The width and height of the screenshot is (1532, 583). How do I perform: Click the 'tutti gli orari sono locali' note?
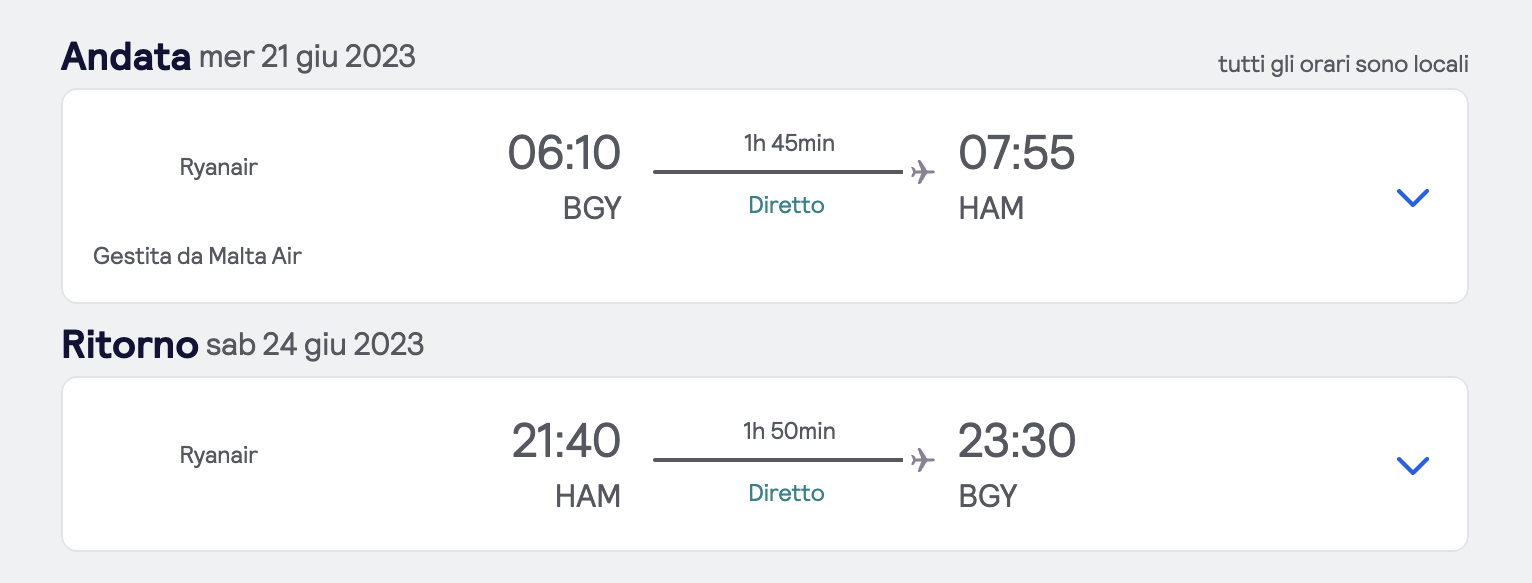click(1342, 65)
